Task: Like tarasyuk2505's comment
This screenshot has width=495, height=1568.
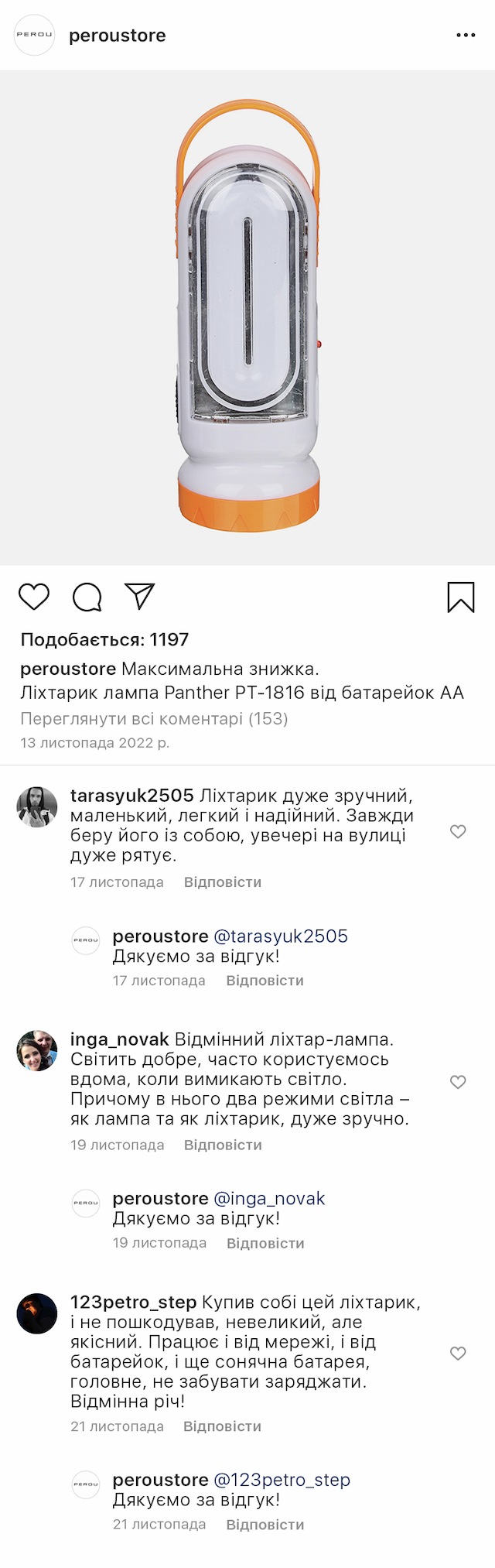Action: pos(458,831)
